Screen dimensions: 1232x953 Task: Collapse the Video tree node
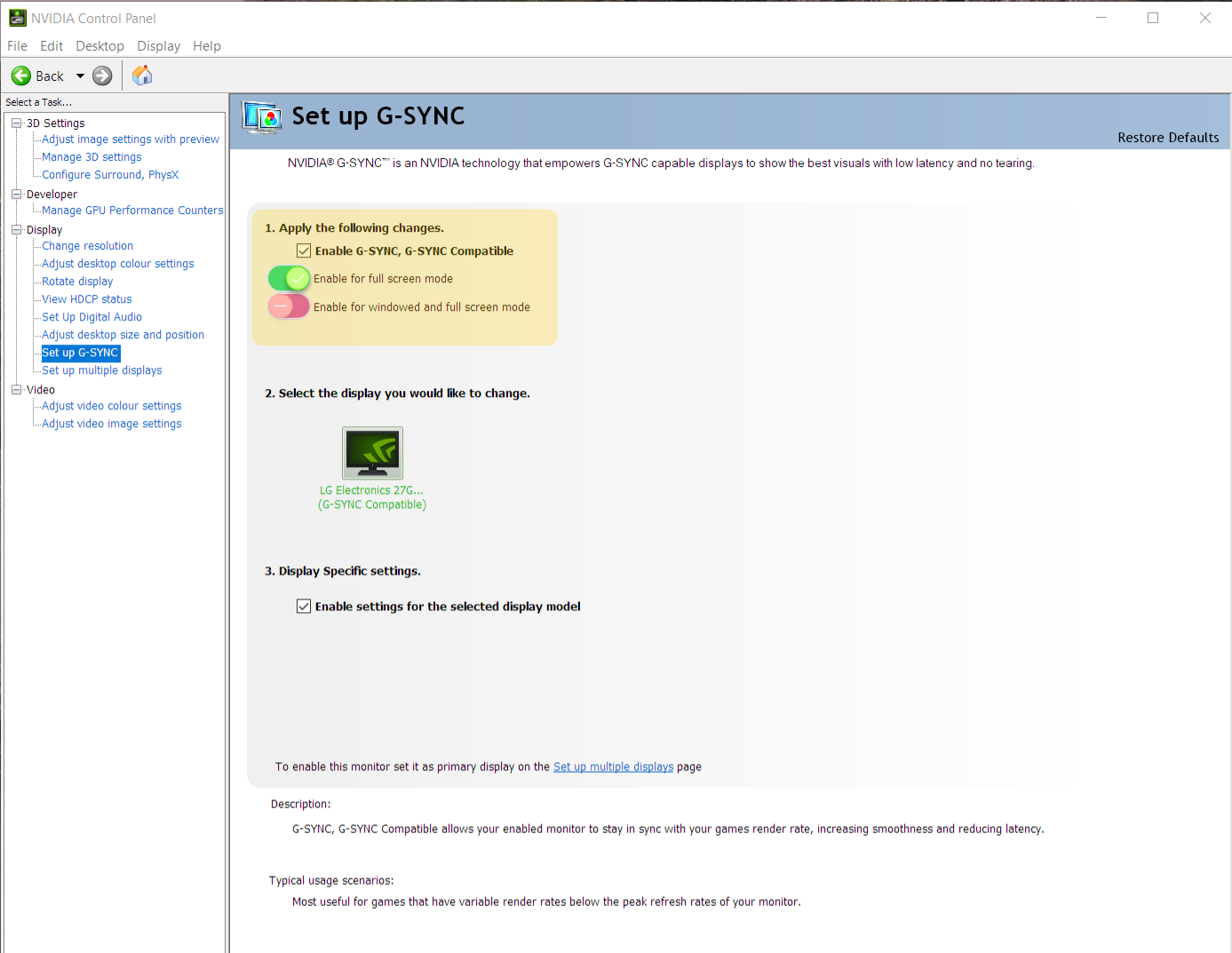16,390
